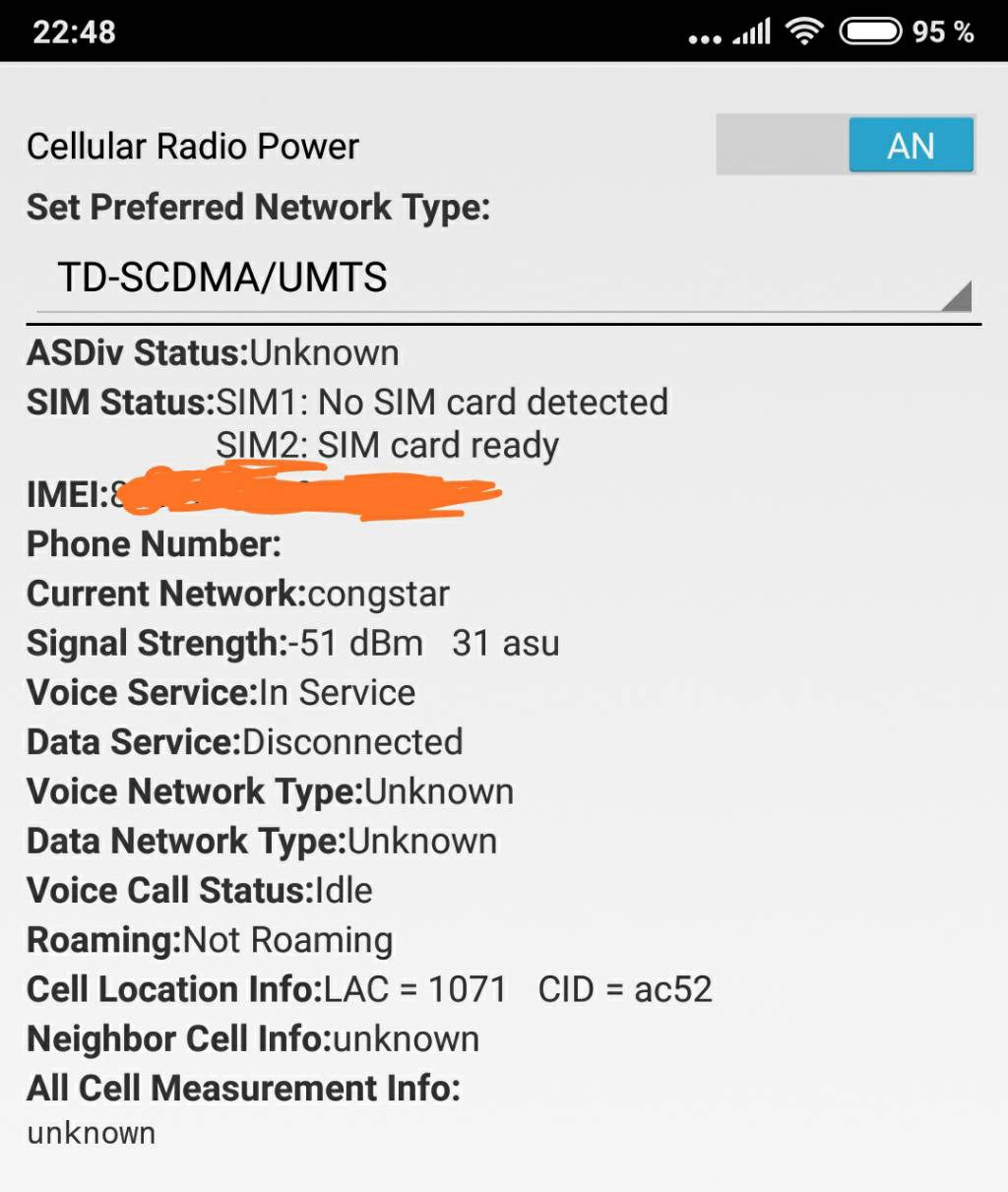Tap the Current Network congstar row
This screenshot has height=1192, width=1008.
click(238, 594)
